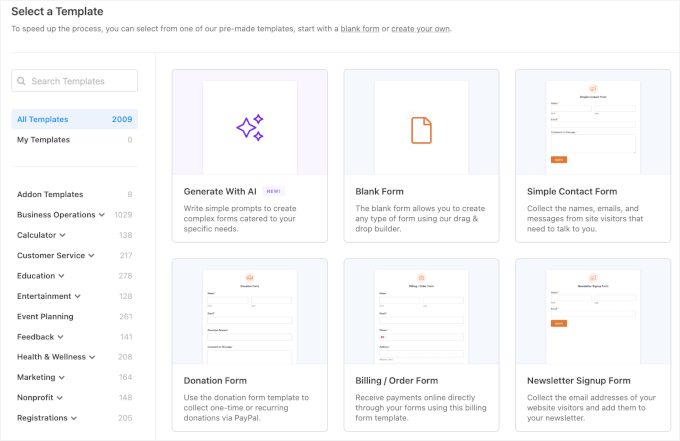Expand the Business Operations category chevron

(x=102, y=215)
